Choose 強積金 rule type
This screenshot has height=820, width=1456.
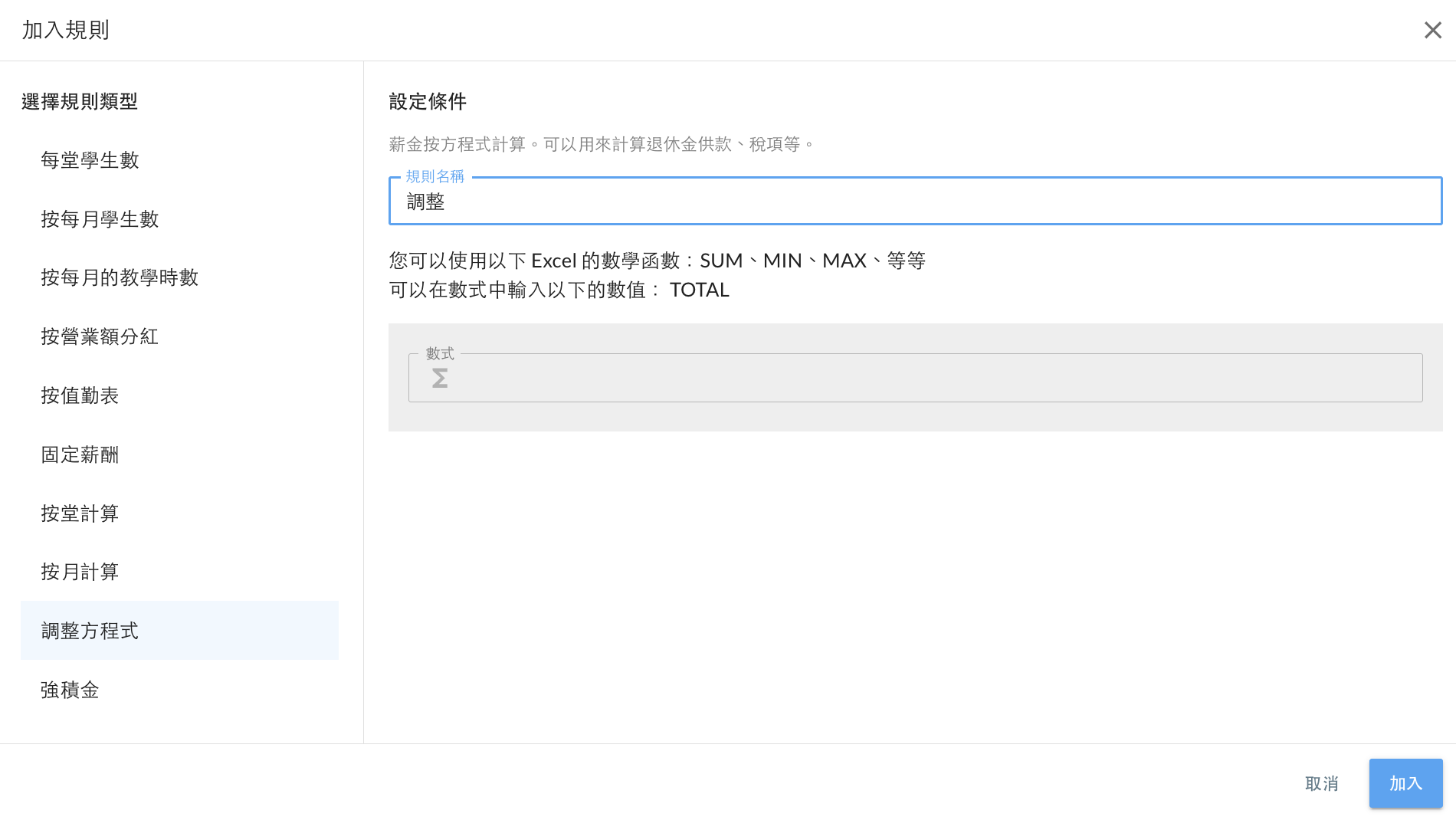(179, 690)
